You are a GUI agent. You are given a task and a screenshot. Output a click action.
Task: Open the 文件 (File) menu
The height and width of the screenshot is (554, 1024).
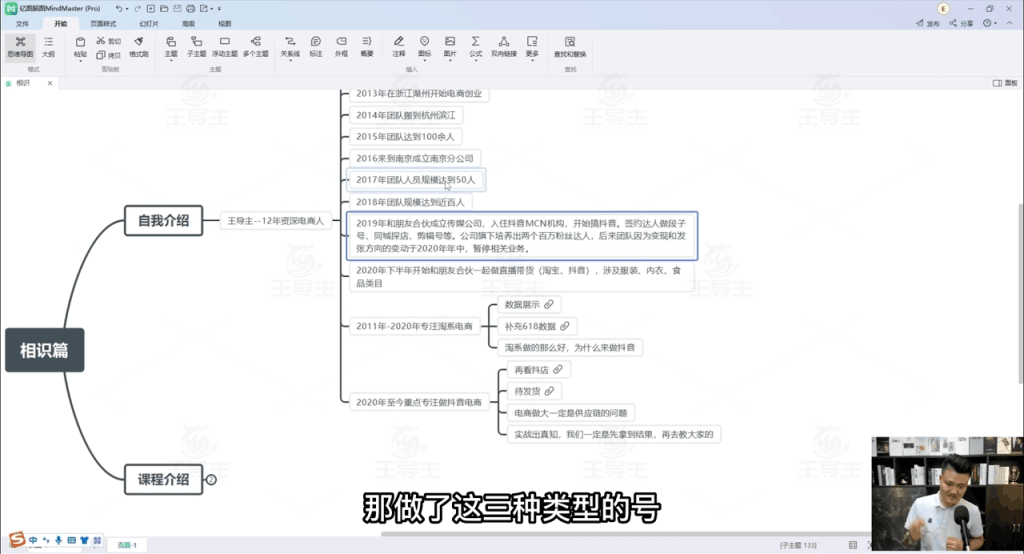pyautogui.click(x=22, y=24)
